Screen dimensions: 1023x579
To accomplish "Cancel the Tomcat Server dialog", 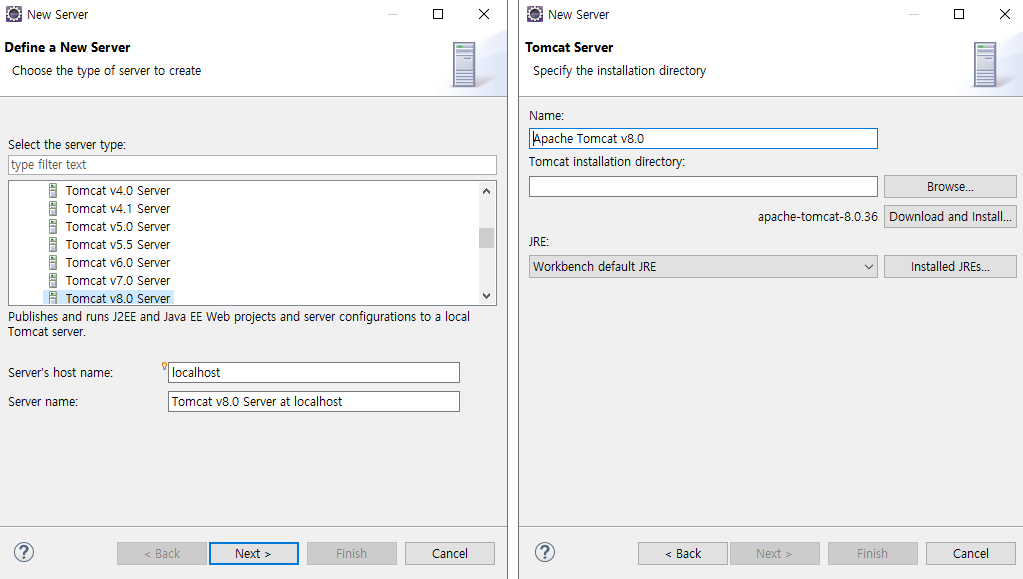I will (x=970, y=554).
